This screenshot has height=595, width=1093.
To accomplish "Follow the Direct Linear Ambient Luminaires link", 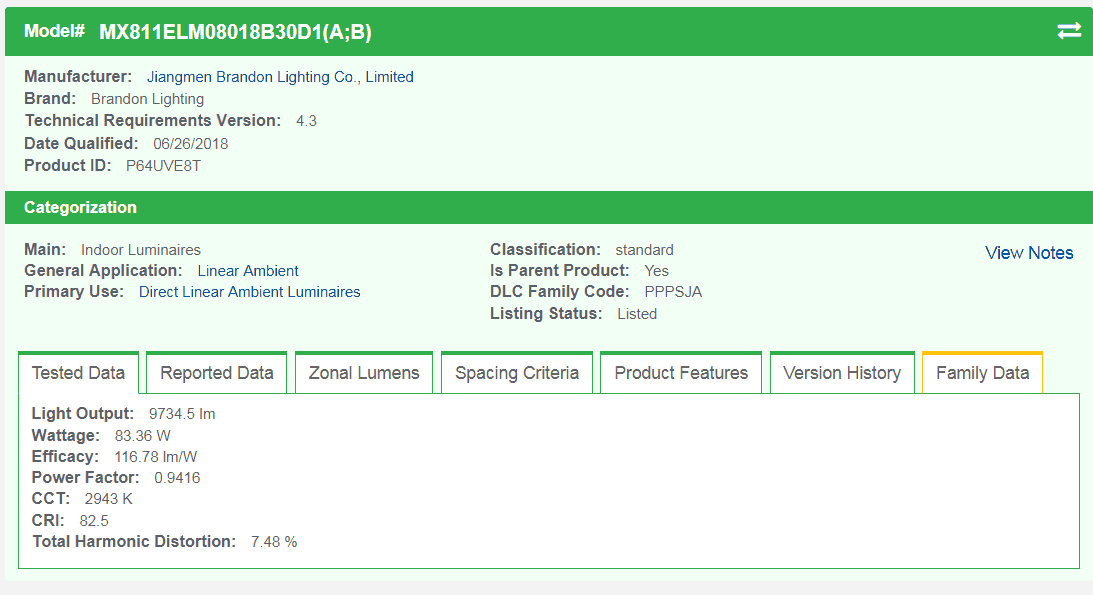I will tap(249, 292).
